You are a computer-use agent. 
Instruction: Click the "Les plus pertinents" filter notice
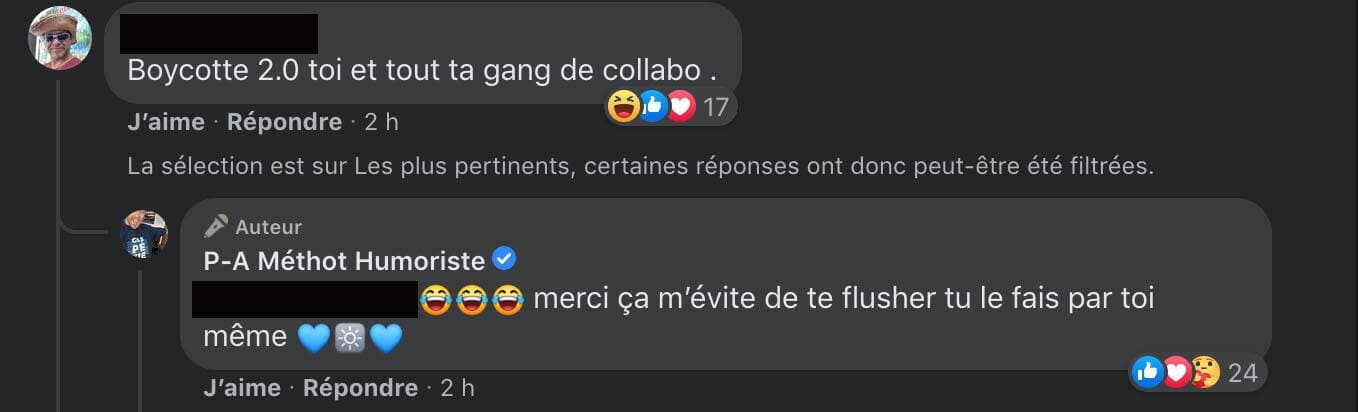point(640,167)
